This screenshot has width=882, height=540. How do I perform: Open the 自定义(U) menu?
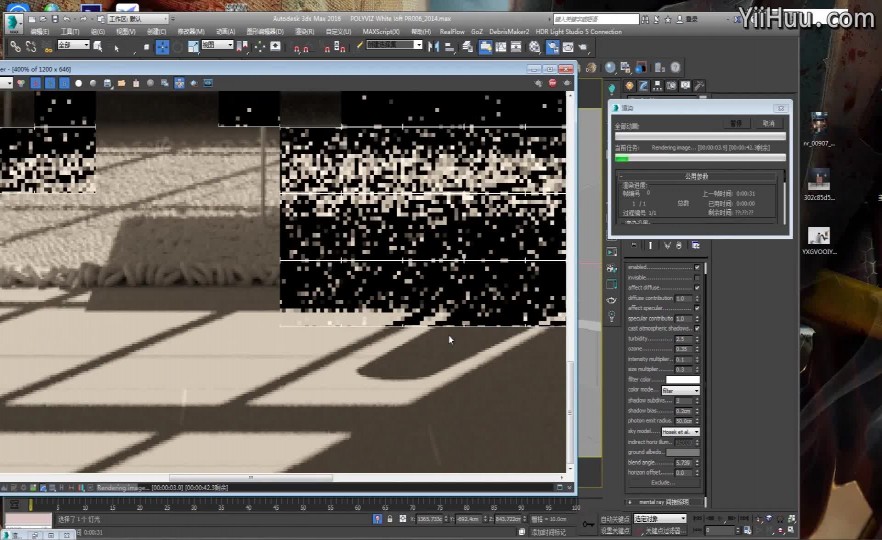[x=339, y=32]
